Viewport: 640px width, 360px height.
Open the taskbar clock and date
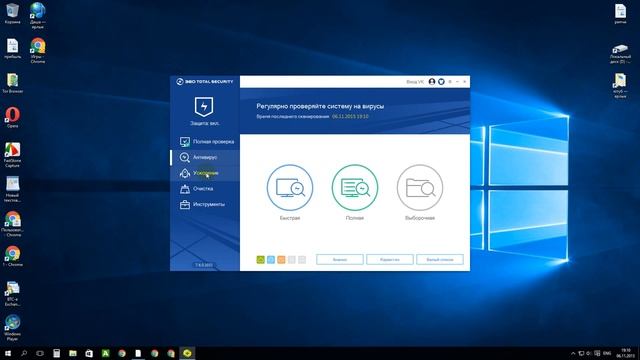(x=625, y=353)
